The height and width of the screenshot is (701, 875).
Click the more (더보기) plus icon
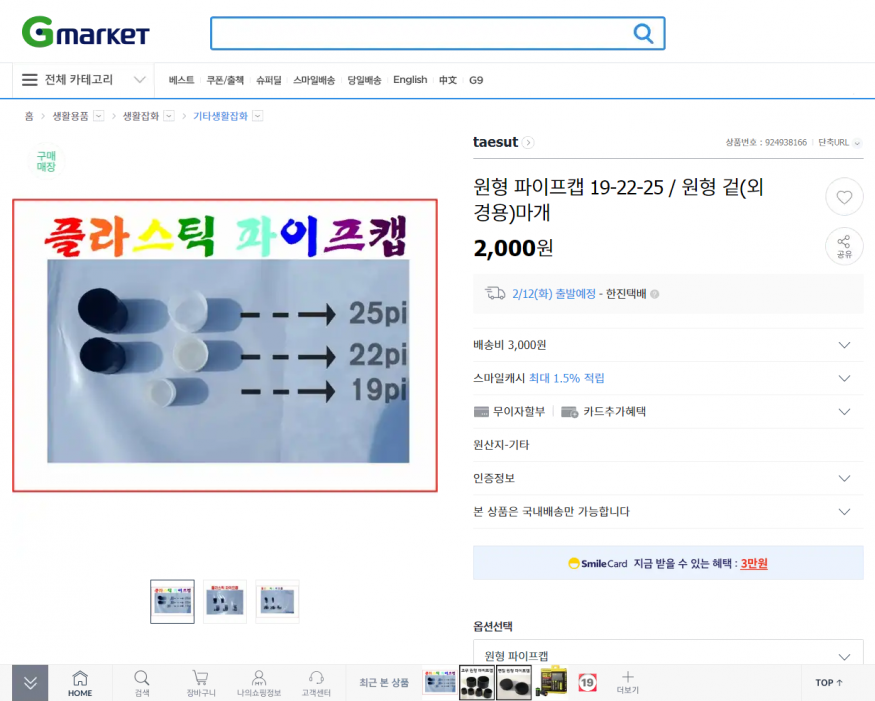(x=627, y=683)
